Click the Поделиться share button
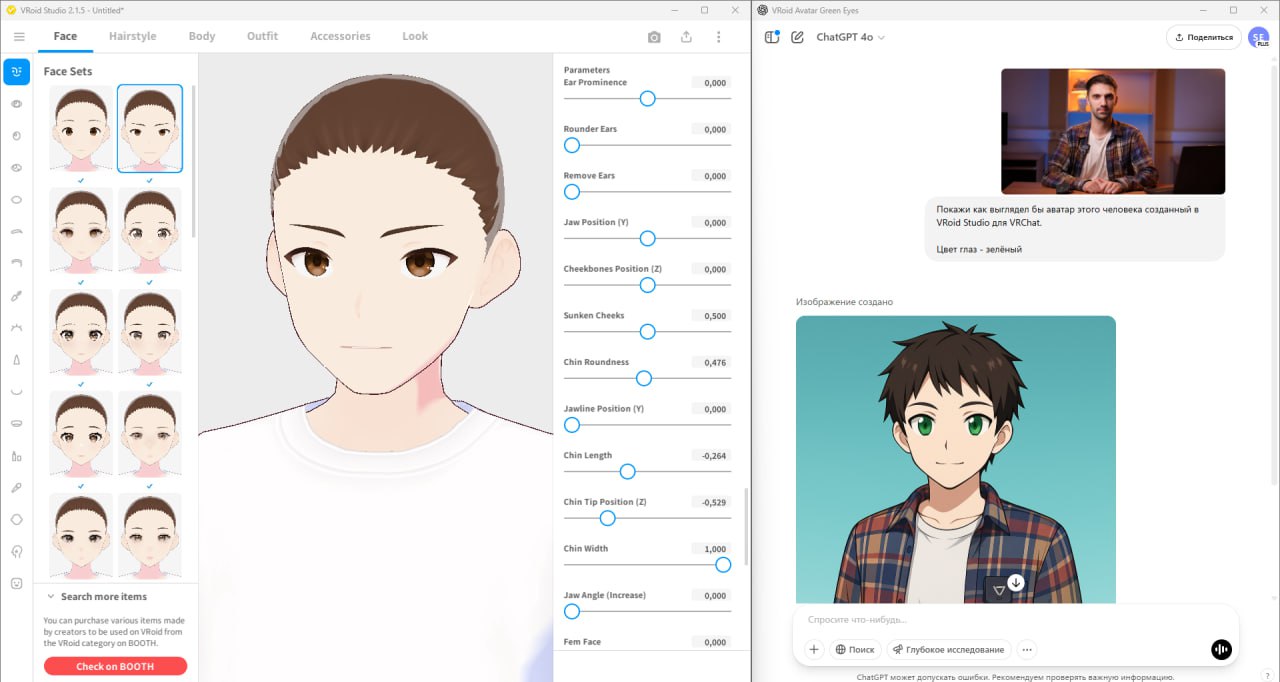 1203,37
